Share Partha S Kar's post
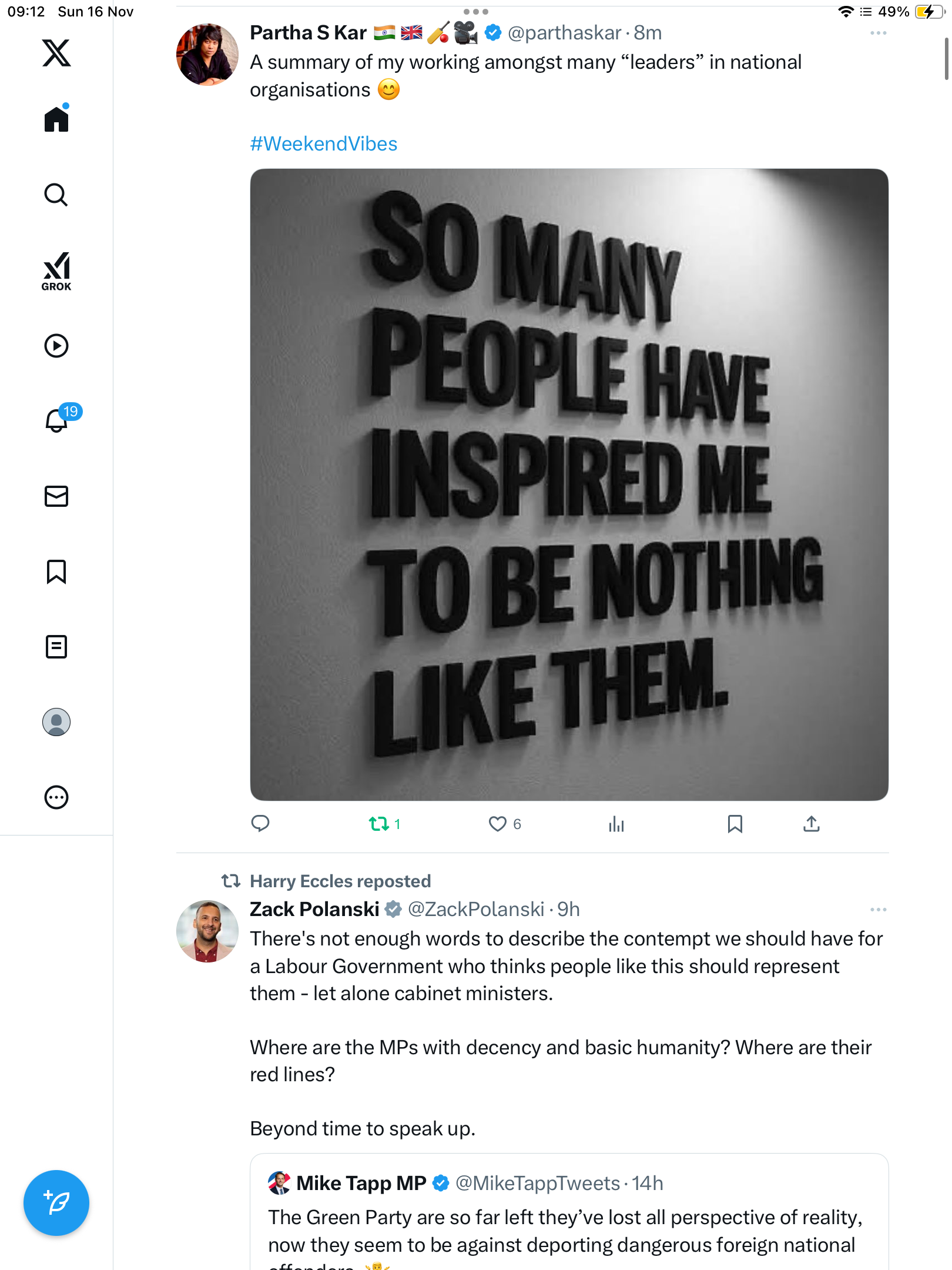 (x=812, y=824)
